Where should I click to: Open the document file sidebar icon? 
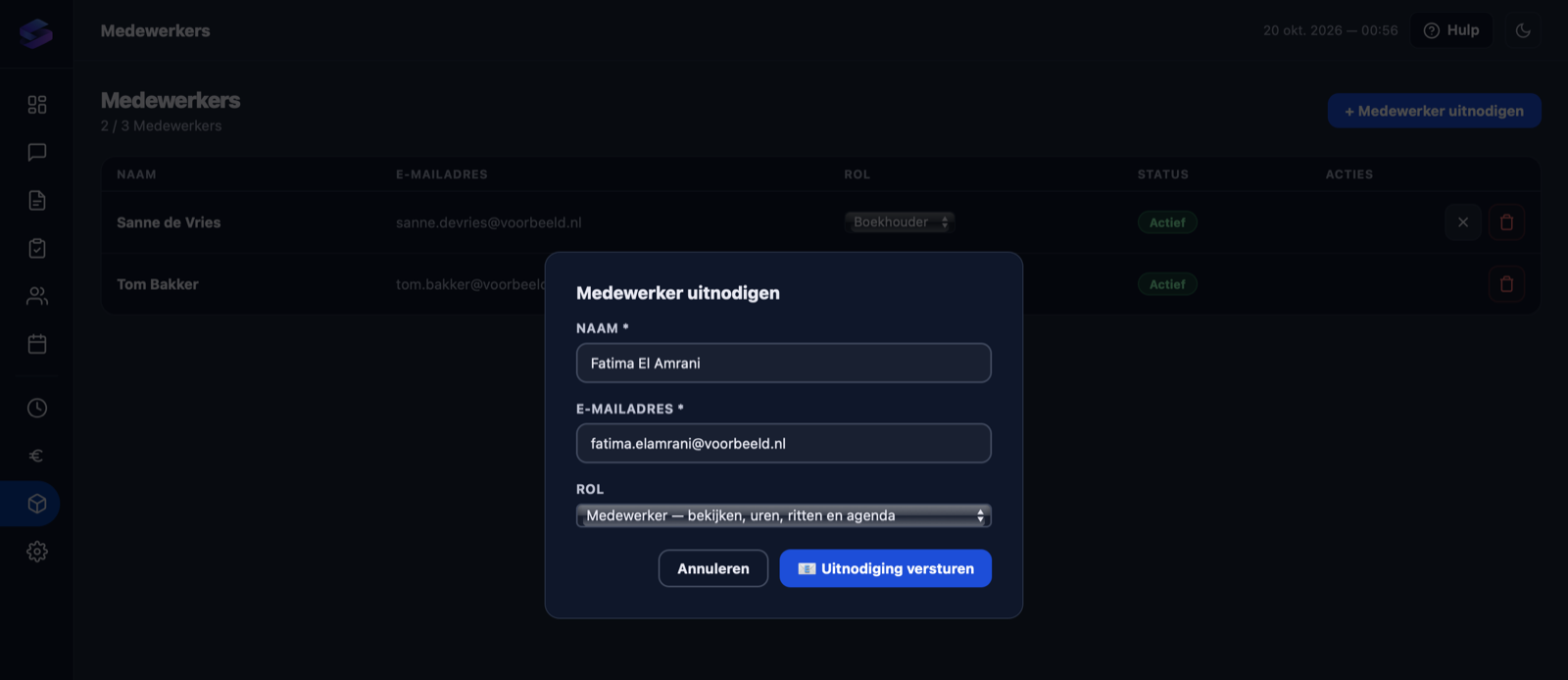(37, 200)
